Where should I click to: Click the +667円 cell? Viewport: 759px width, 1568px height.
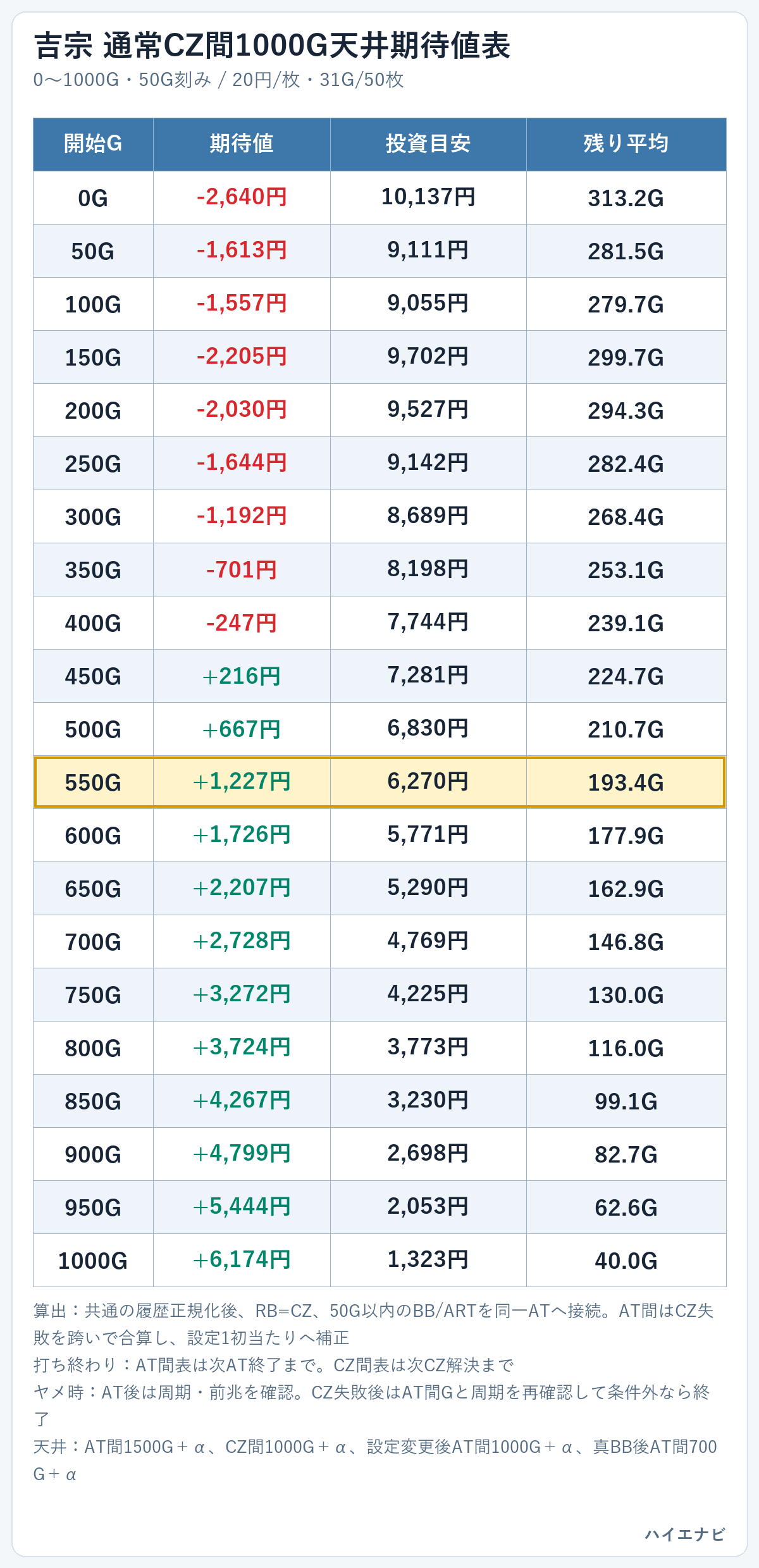(242, 729)
